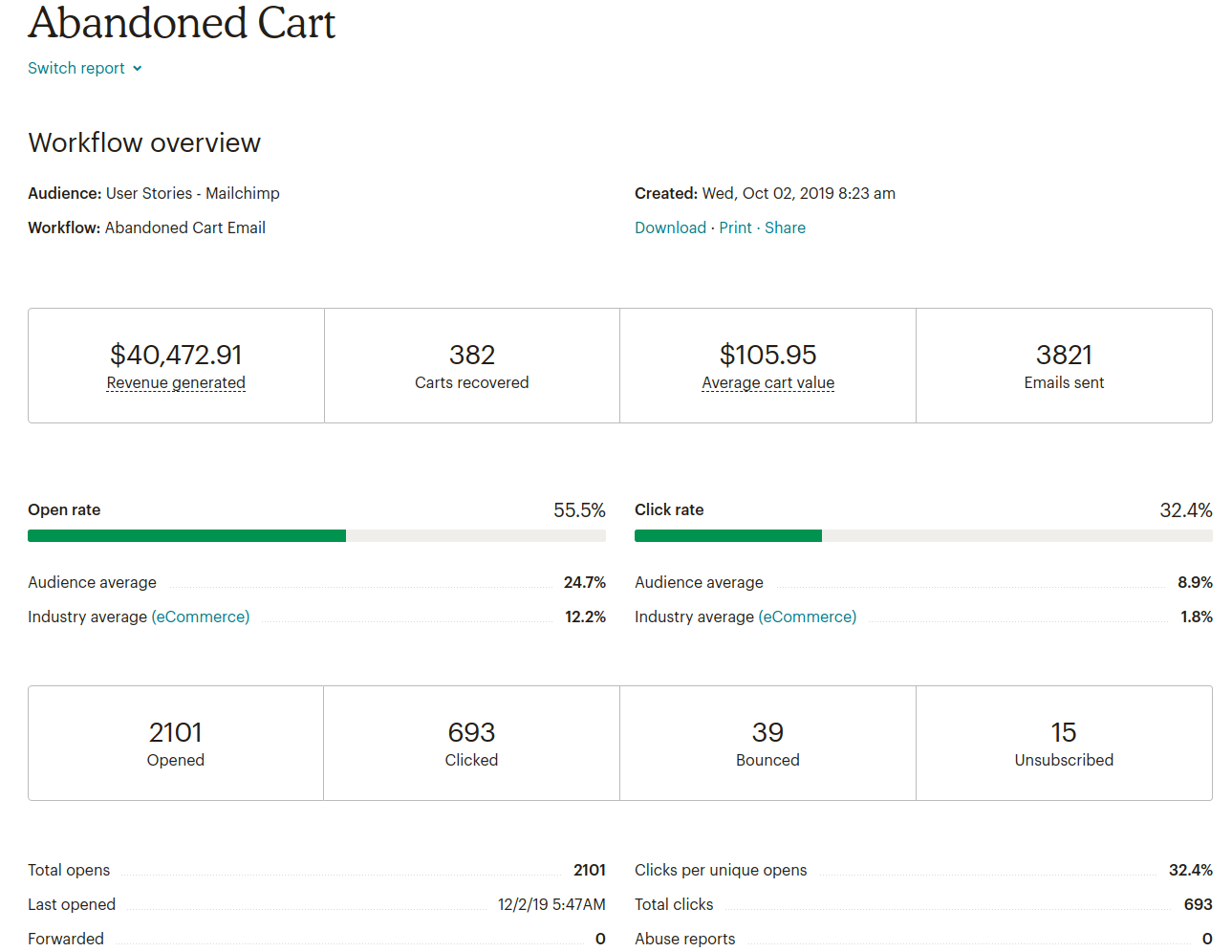
Task: Open eCommerce industry link under Click rate
Action: click(x=808, y=617)
